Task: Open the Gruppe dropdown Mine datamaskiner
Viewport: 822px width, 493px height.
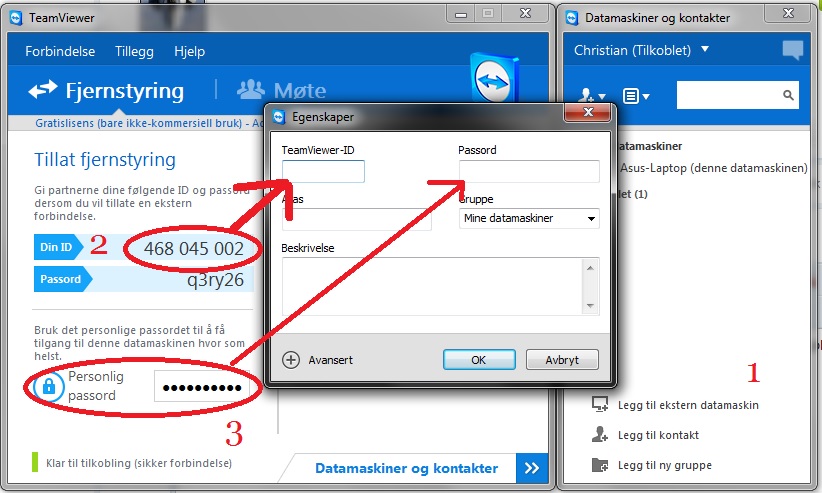Action: point(529,218)
